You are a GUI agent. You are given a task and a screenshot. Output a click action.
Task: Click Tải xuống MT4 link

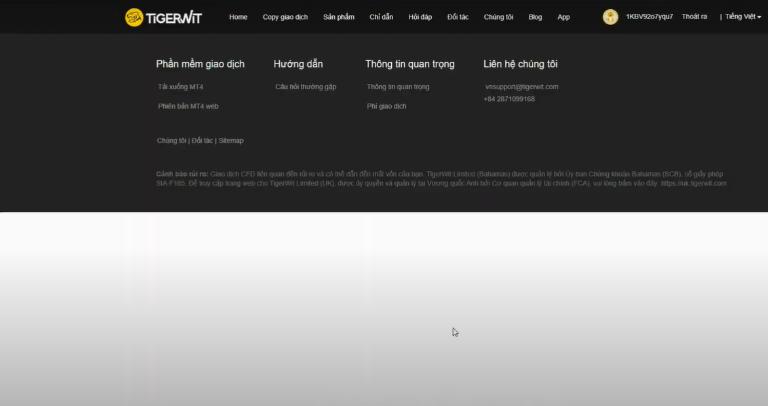tap(181, 87)
